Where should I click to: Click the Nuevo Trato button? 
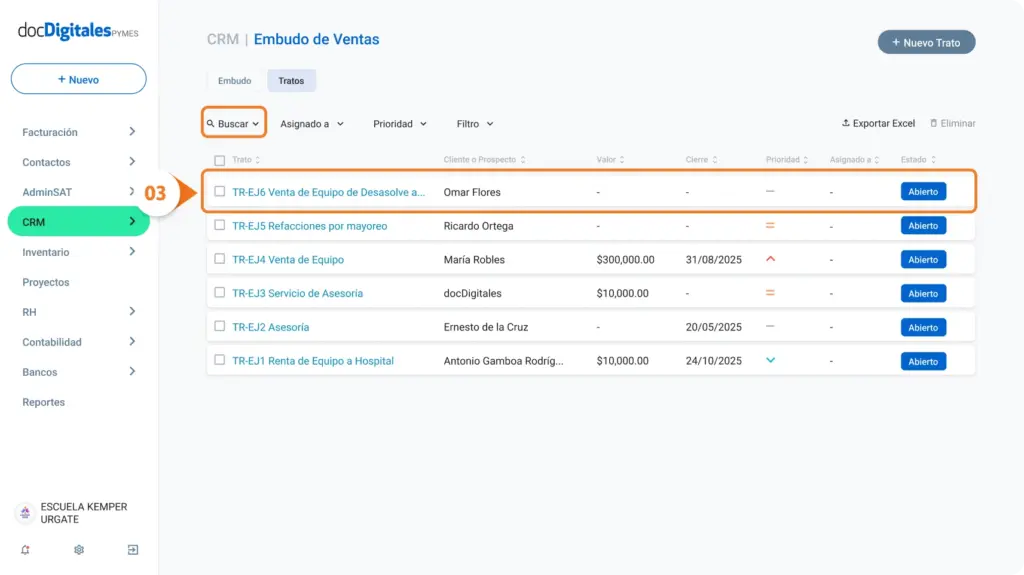(x=926, y=42)
